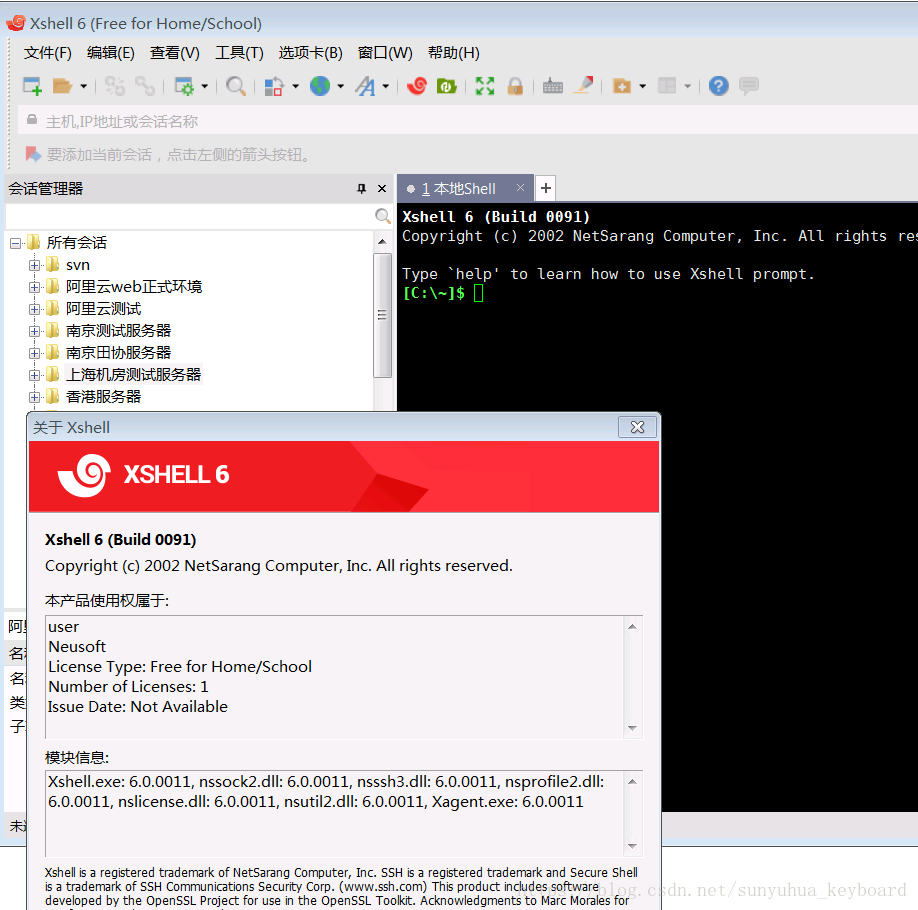The width and height of the screenshot is (918, 910).
Task: Expand the 南京测试服务器 folder
Action: (x=35, y=331)
